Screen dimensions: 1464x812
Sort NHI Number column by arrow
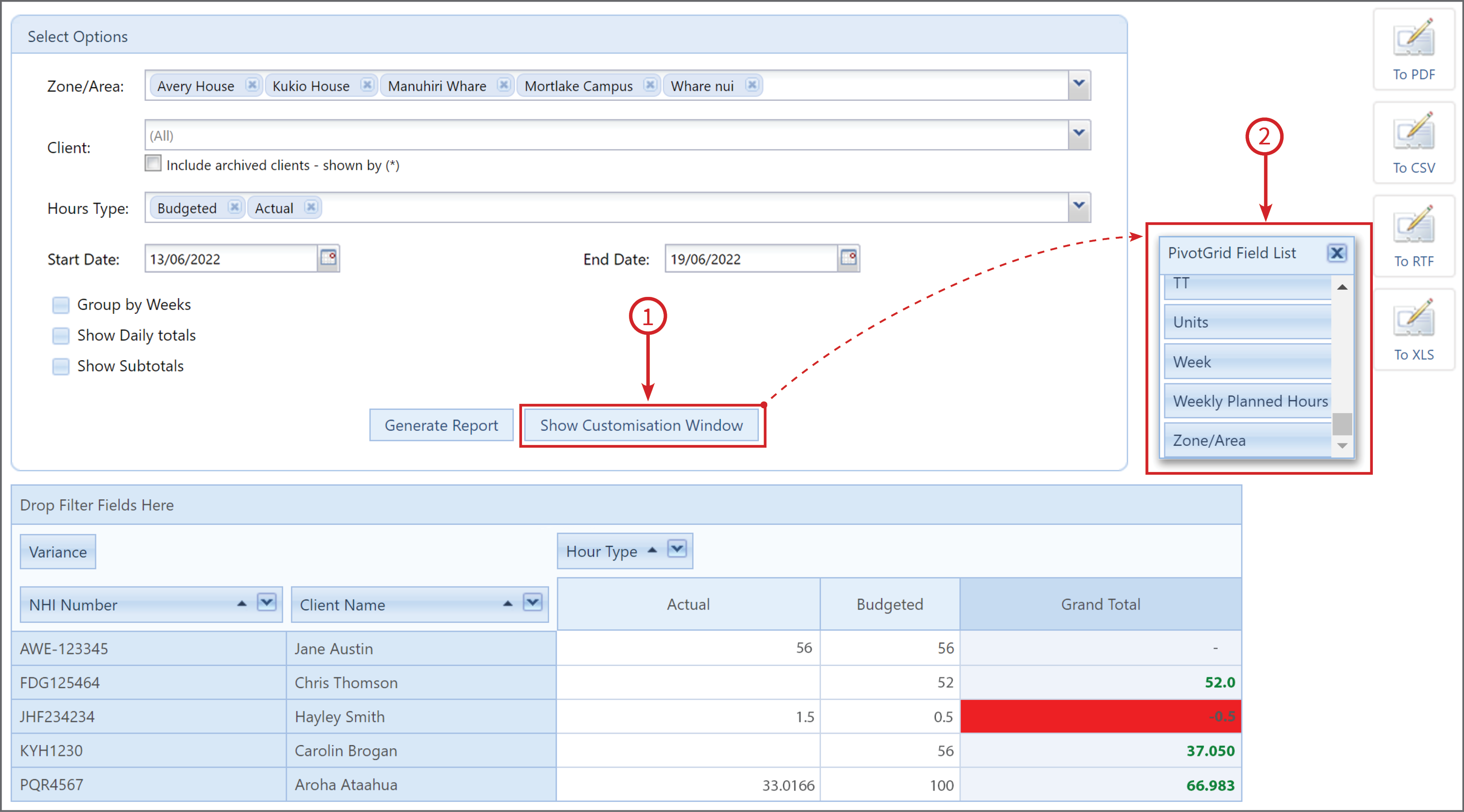(242, 604)
